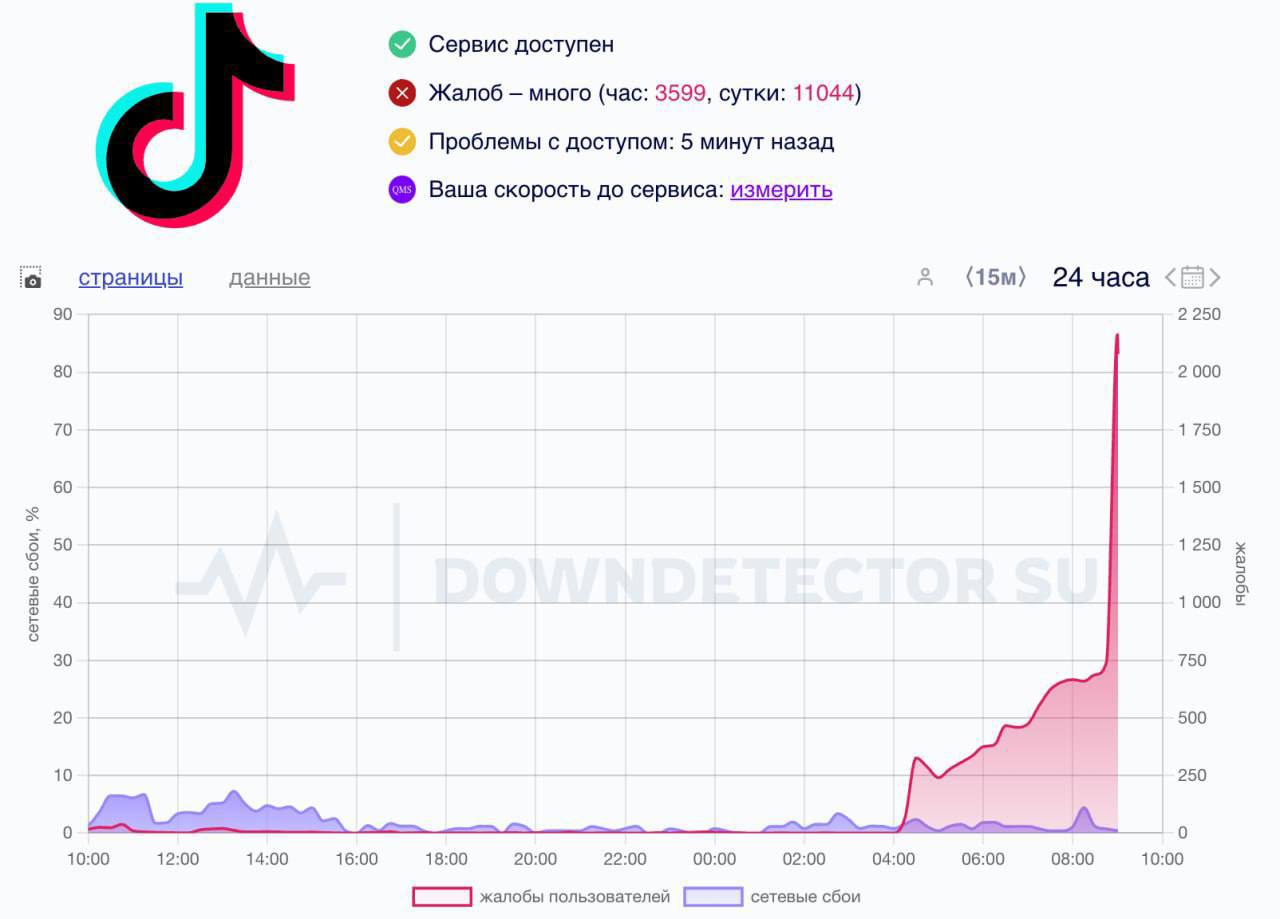Click the purple QMS speed icon

[x=402, y=190]
